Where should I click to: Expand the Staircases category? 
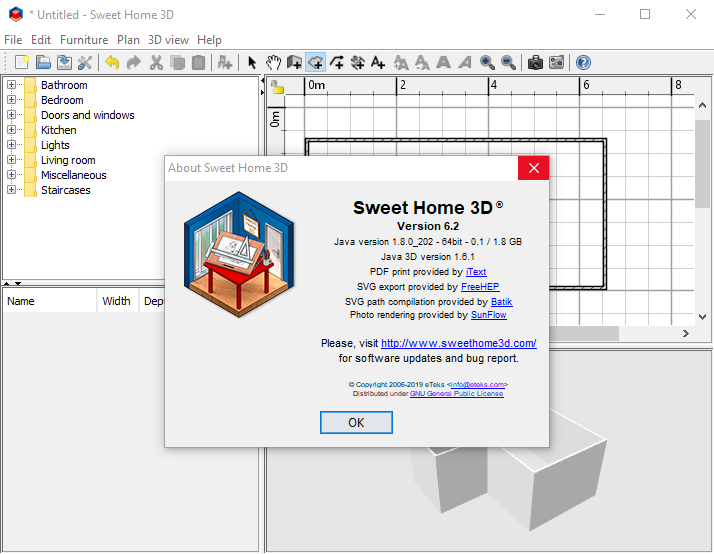click(x=11, y=190)
